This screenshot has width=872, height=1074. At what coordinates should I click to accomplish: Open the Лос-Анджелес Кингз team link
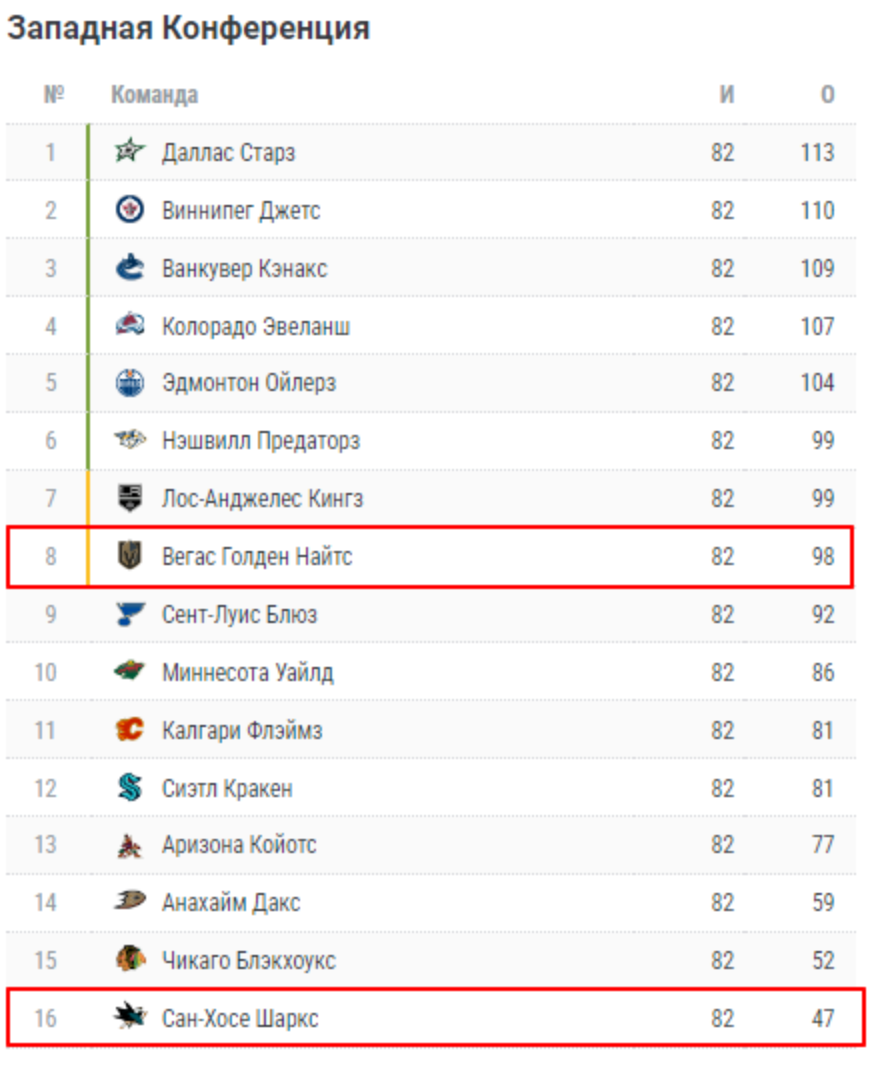[x=262, y=498]
